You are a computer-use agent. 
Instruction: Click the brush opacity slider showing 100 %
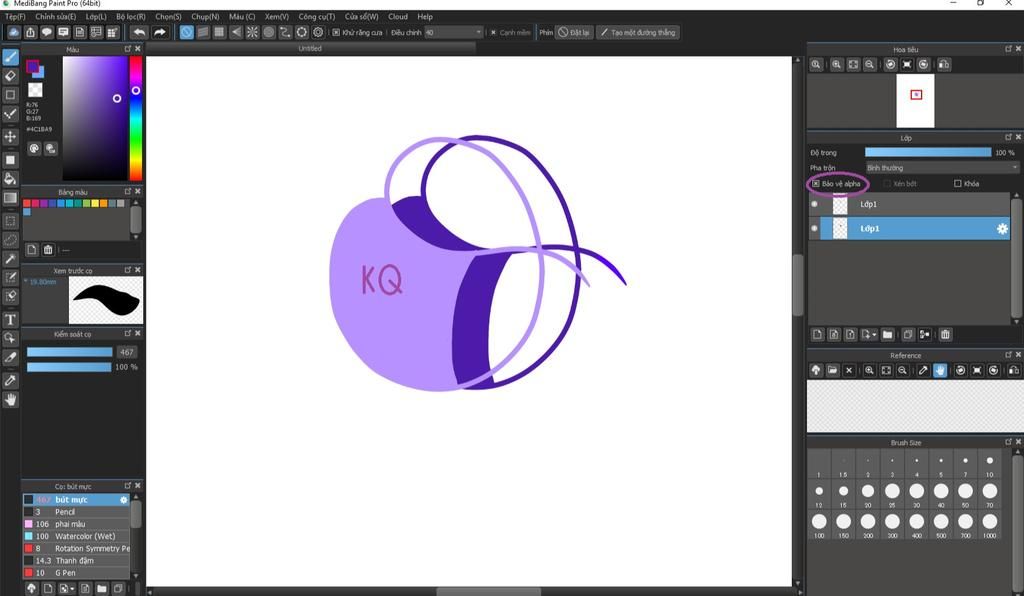(69, 367)
